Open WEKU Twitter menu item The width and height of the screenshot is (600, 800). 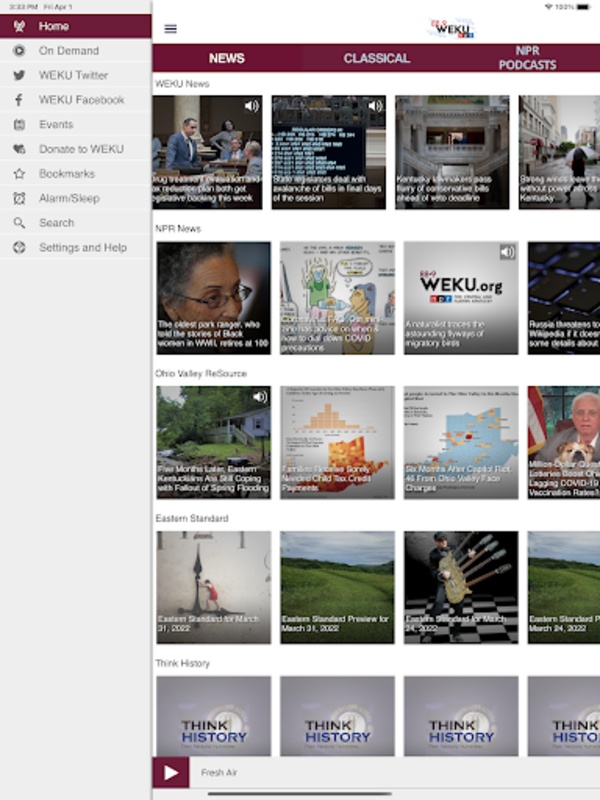(76, 75)
